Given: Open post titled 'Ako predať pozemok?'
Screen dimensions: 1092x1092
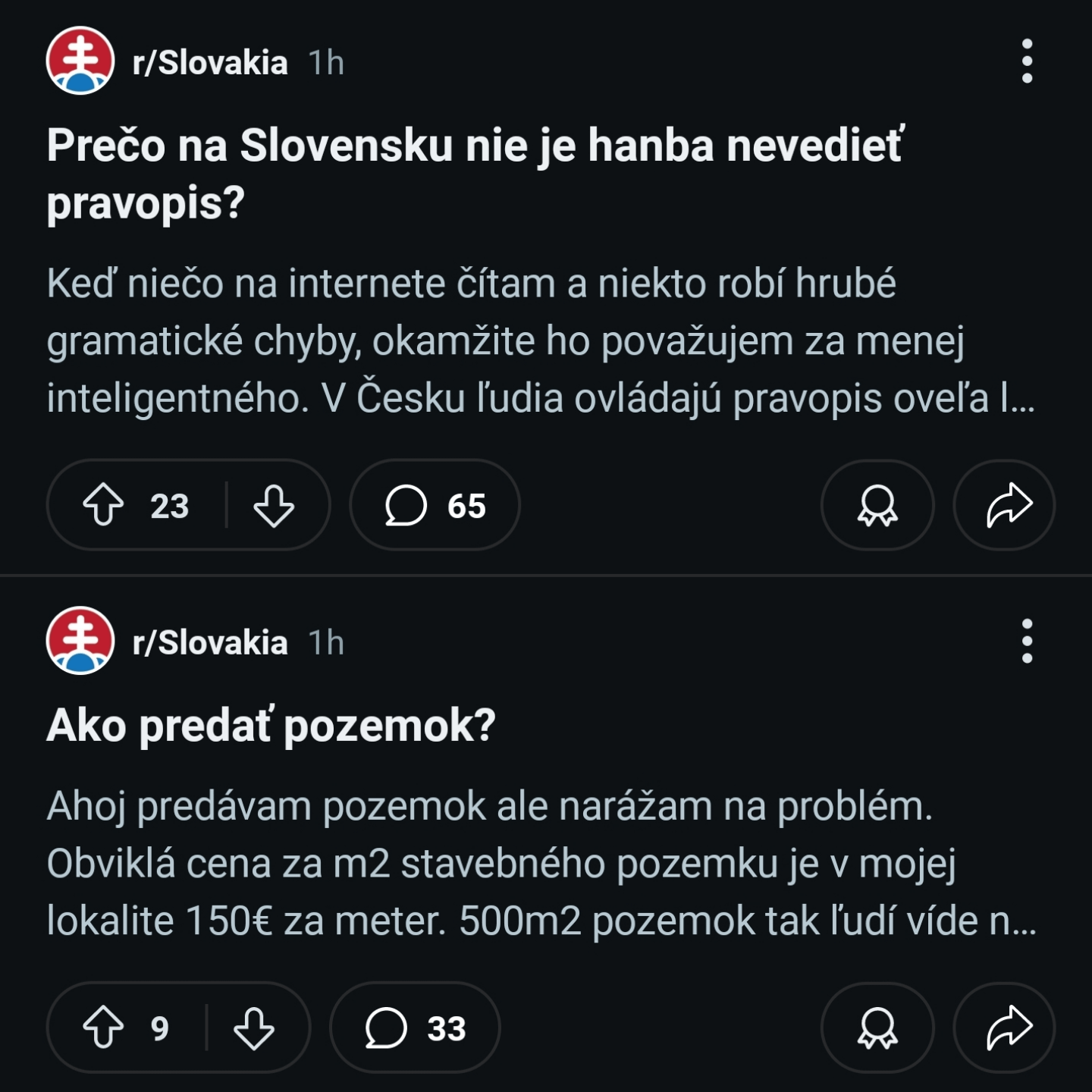Looking at the screenshot, I should [x=271, y=726].
